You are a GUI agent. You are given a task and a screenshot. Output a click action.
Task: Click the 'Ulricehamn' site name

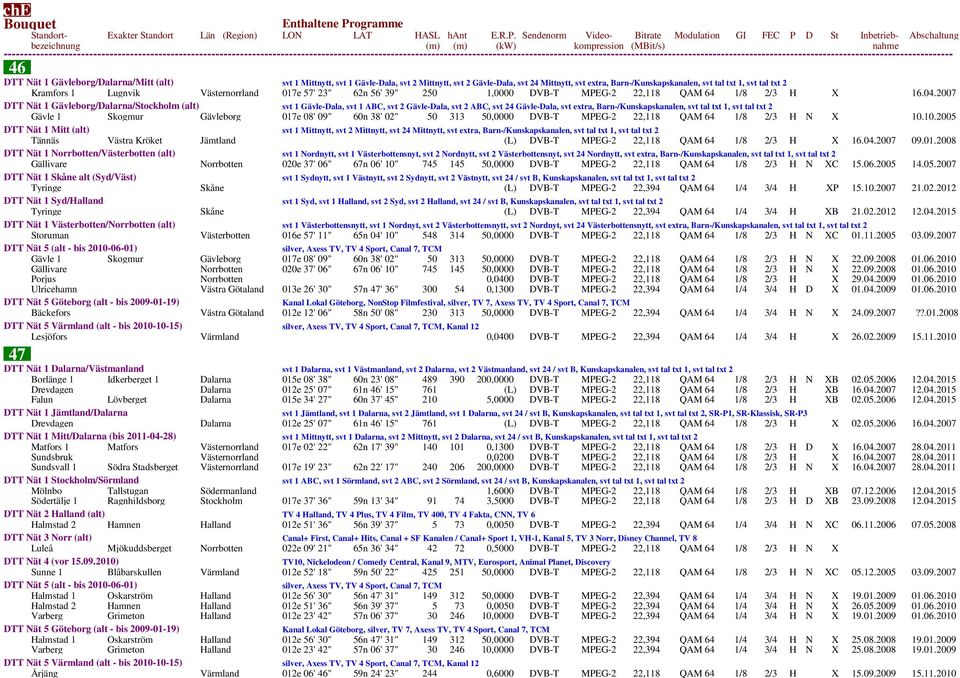[x=54, y=290]
